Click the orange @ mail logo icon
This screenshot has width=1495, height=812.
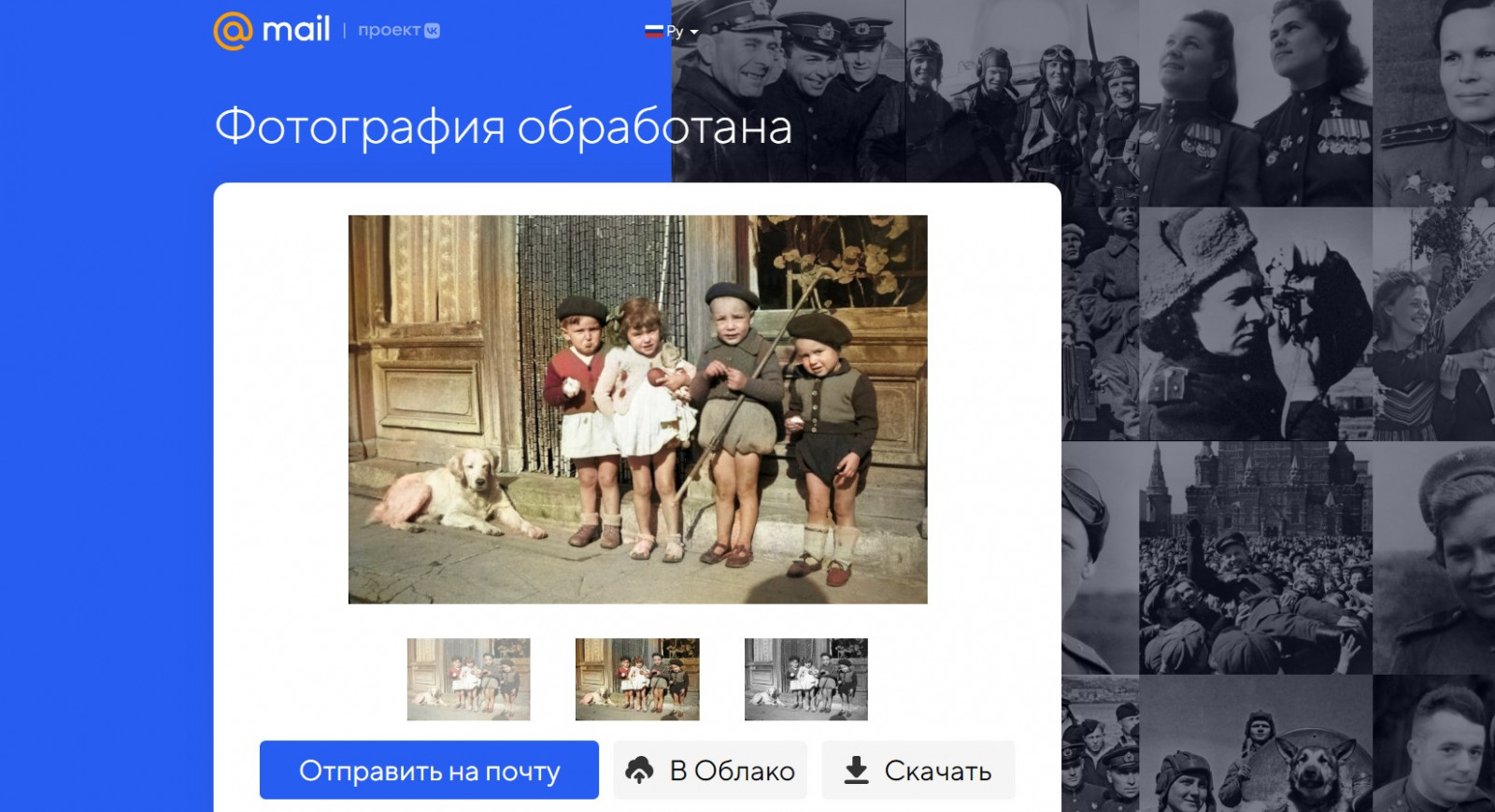tap(232, 31)
